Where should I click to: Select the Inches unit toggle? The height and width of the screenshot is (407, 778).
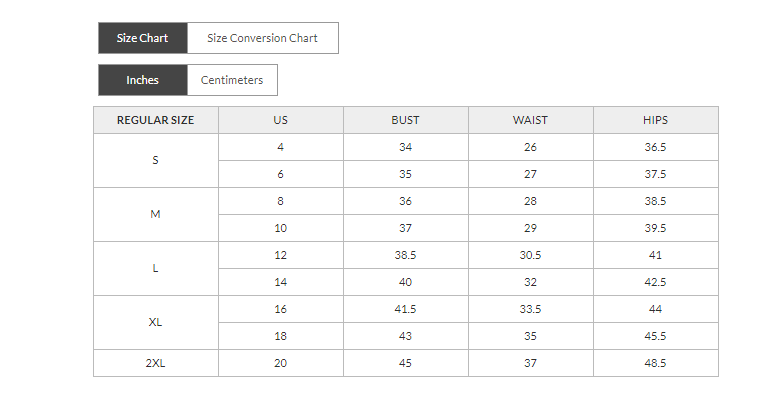click(142, 80)
